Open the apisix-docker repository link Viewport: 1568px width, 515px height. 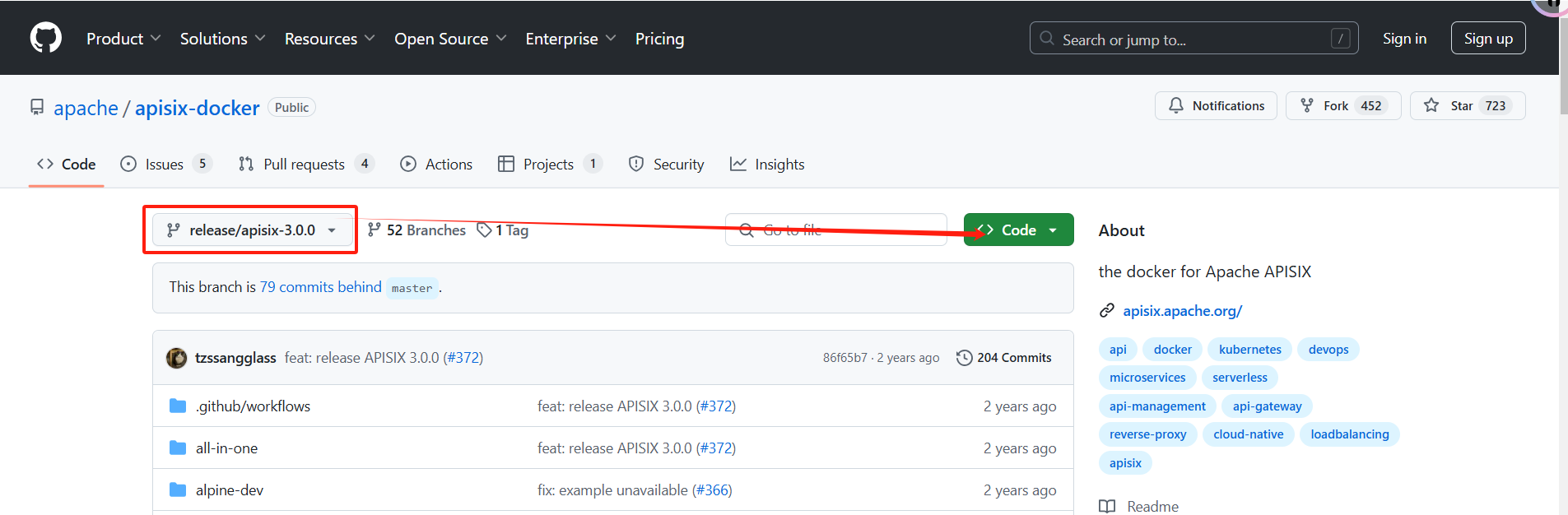pos(198,108)
